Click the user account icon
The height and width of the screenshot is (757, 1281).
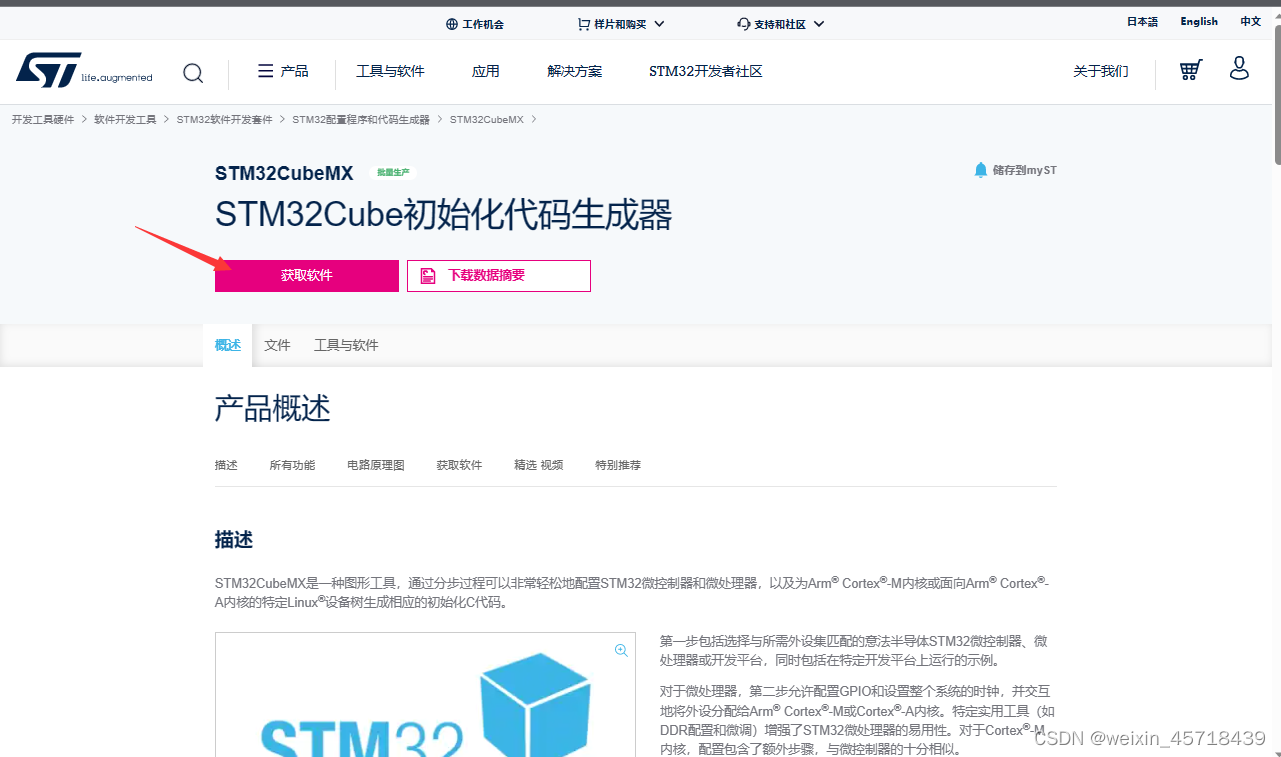1239,69
